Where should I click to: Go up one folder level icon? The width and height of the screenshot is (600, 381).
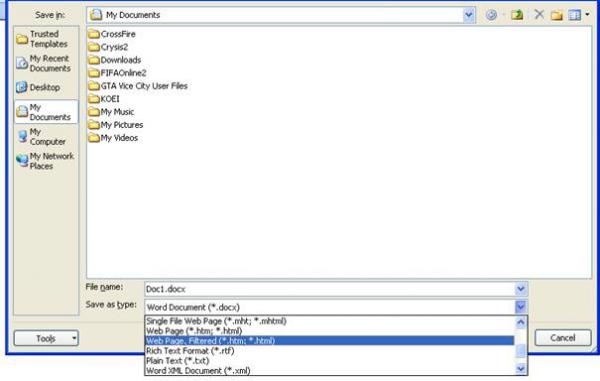(517, 15)
